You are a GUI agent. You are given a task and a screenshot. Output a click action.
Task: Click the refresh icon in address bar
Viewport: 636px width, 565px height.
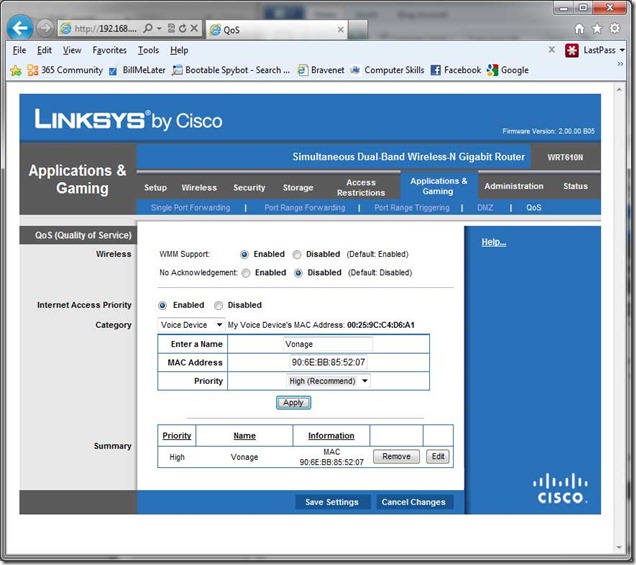click(x=183, y=28)
